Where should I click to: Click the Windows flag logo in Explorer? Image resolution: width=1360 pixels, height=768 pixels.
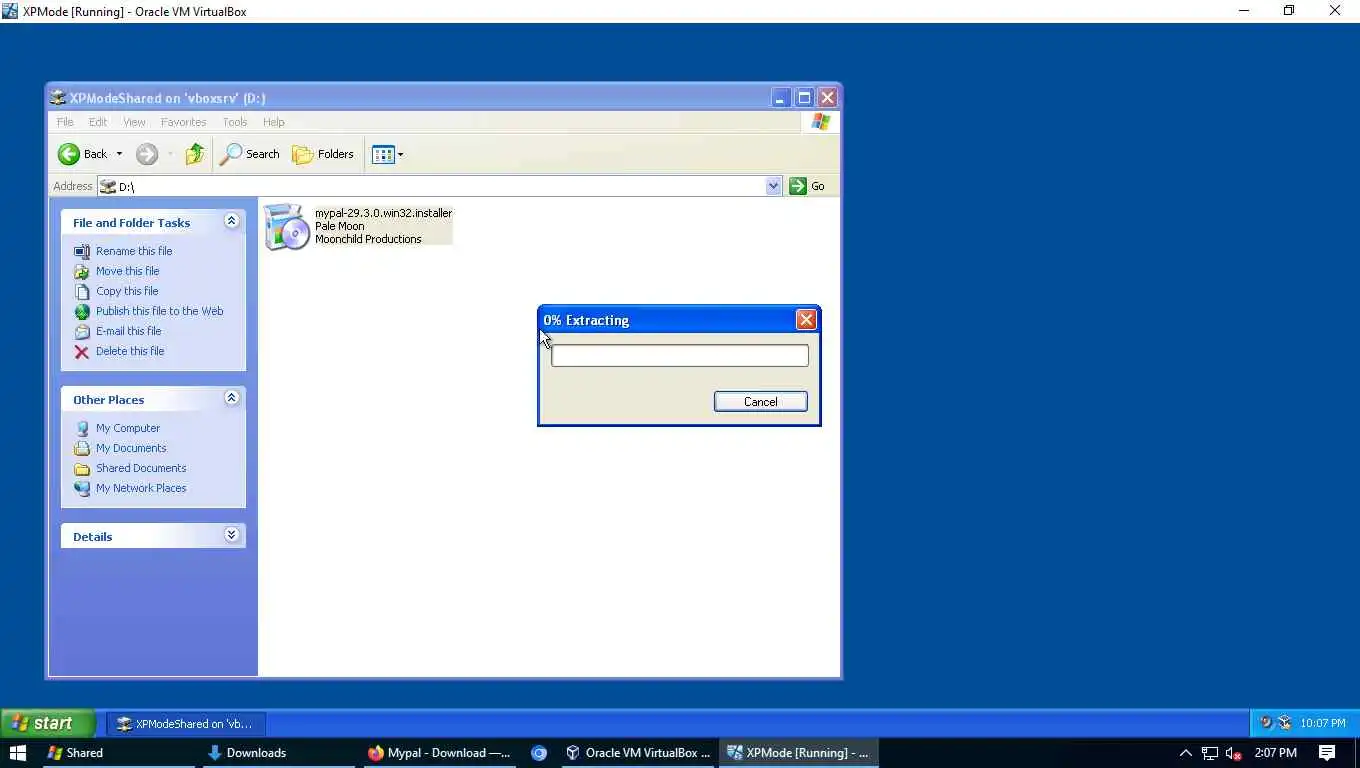point(821,122)
